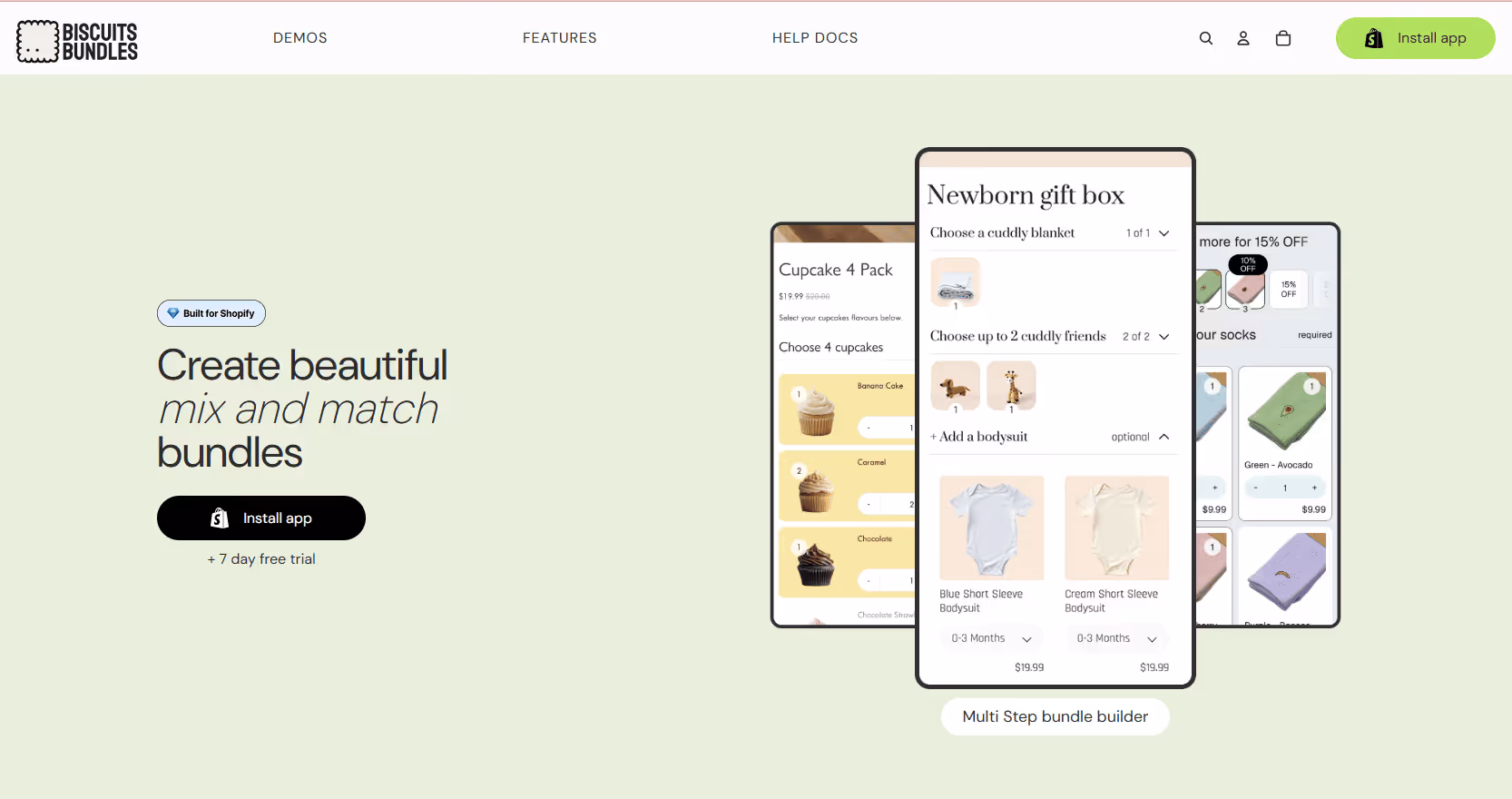
Task: Open the search magnifier icon
Action: click(1206, 38)
